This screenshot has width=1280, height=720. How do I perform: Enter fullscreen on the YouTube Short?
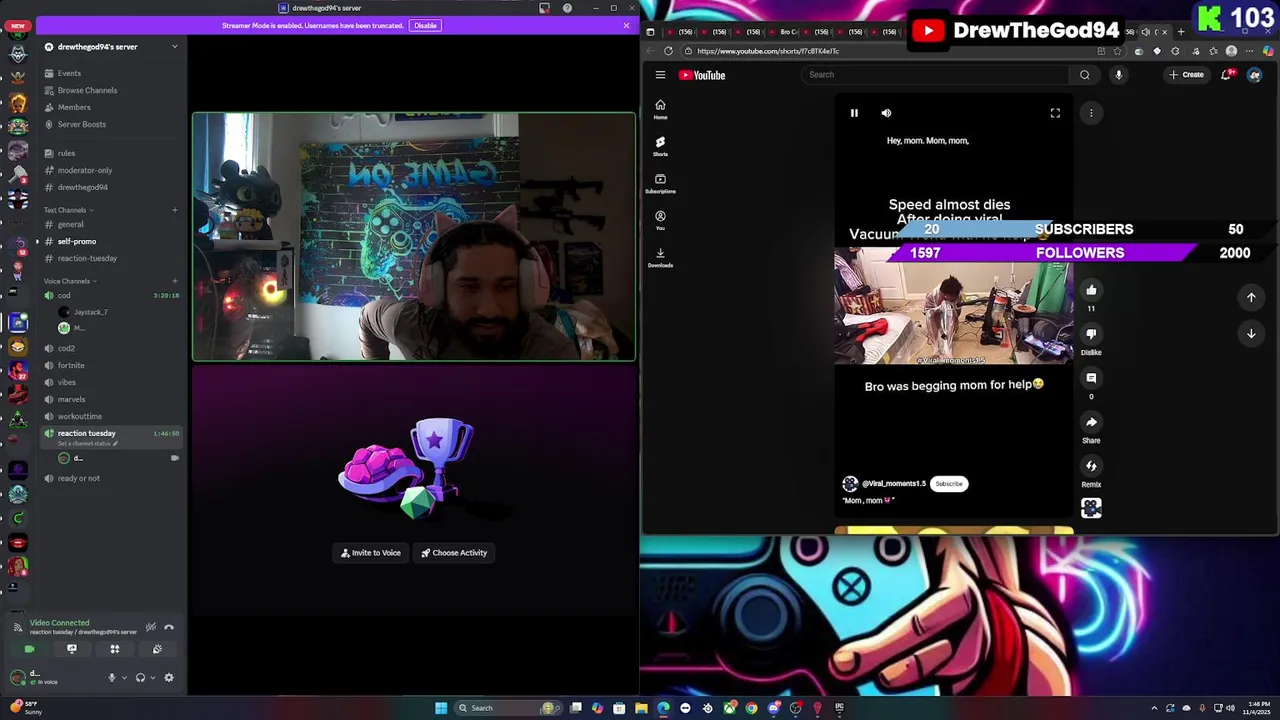pos(1055,113)
